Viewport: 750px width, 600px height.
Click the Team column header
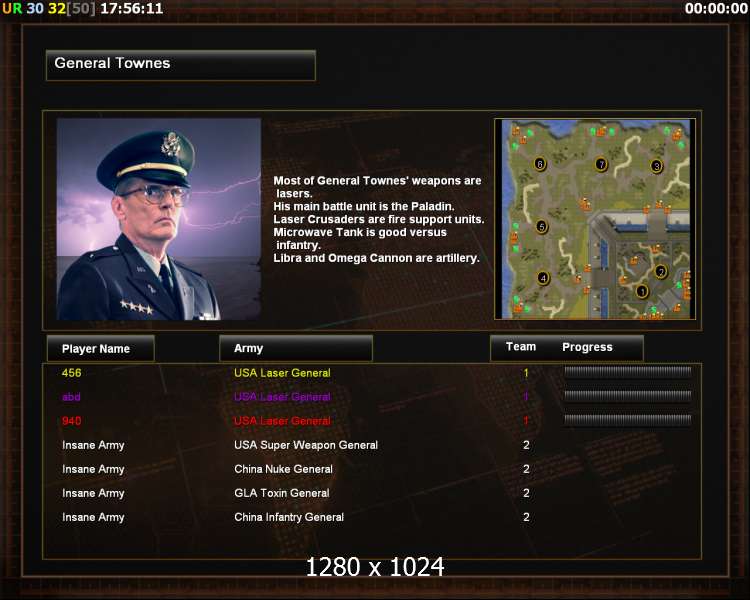tap(521, 347)
